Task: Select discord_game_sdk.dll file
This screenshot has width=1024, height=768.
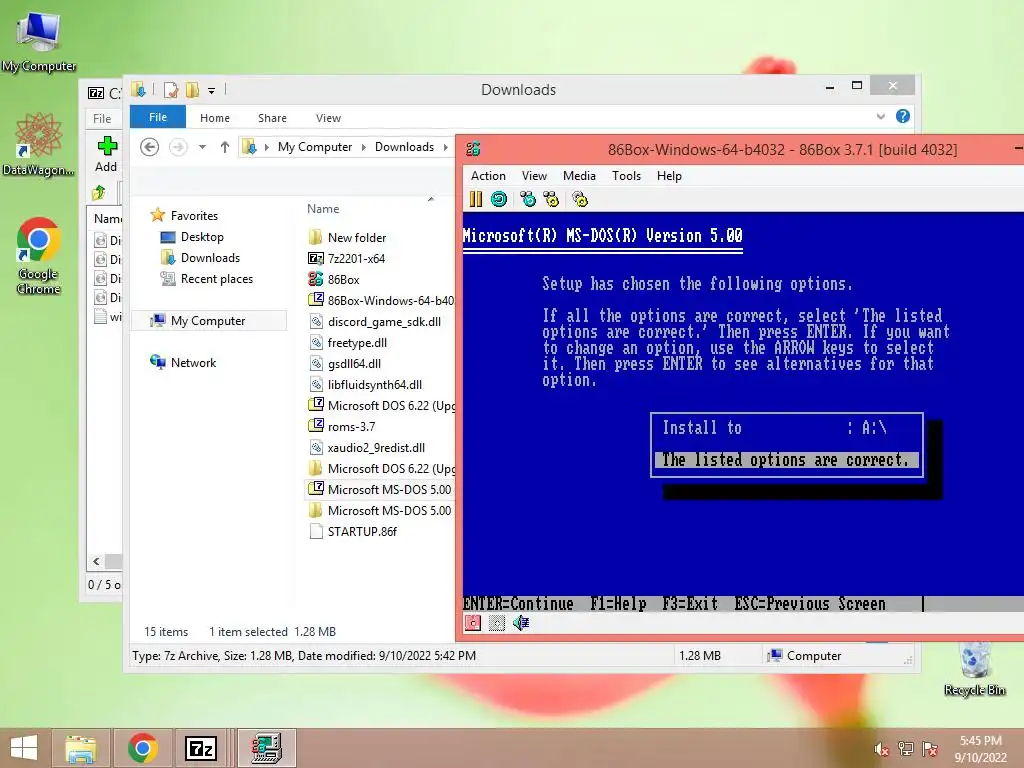Action: coord(384,322)
